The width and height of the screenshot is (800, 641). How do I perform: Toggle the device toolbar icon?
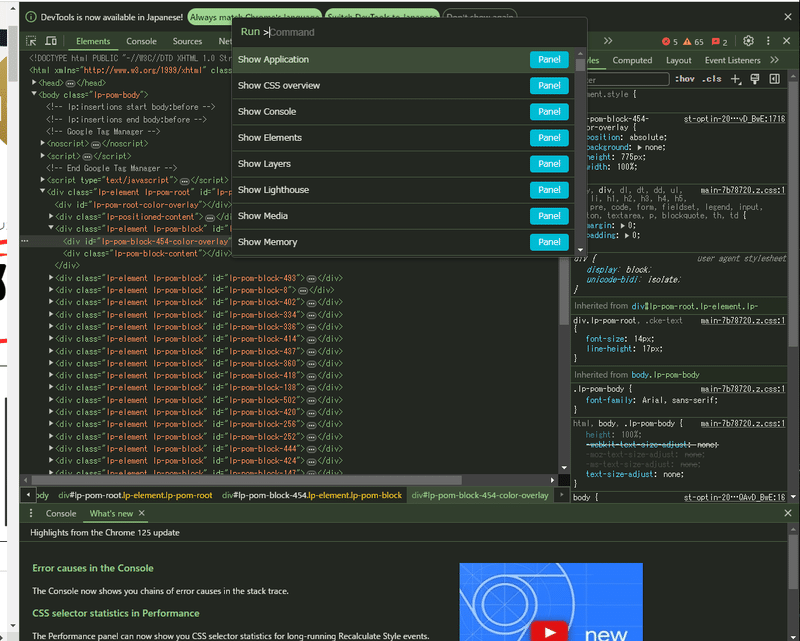coord(51,41)
